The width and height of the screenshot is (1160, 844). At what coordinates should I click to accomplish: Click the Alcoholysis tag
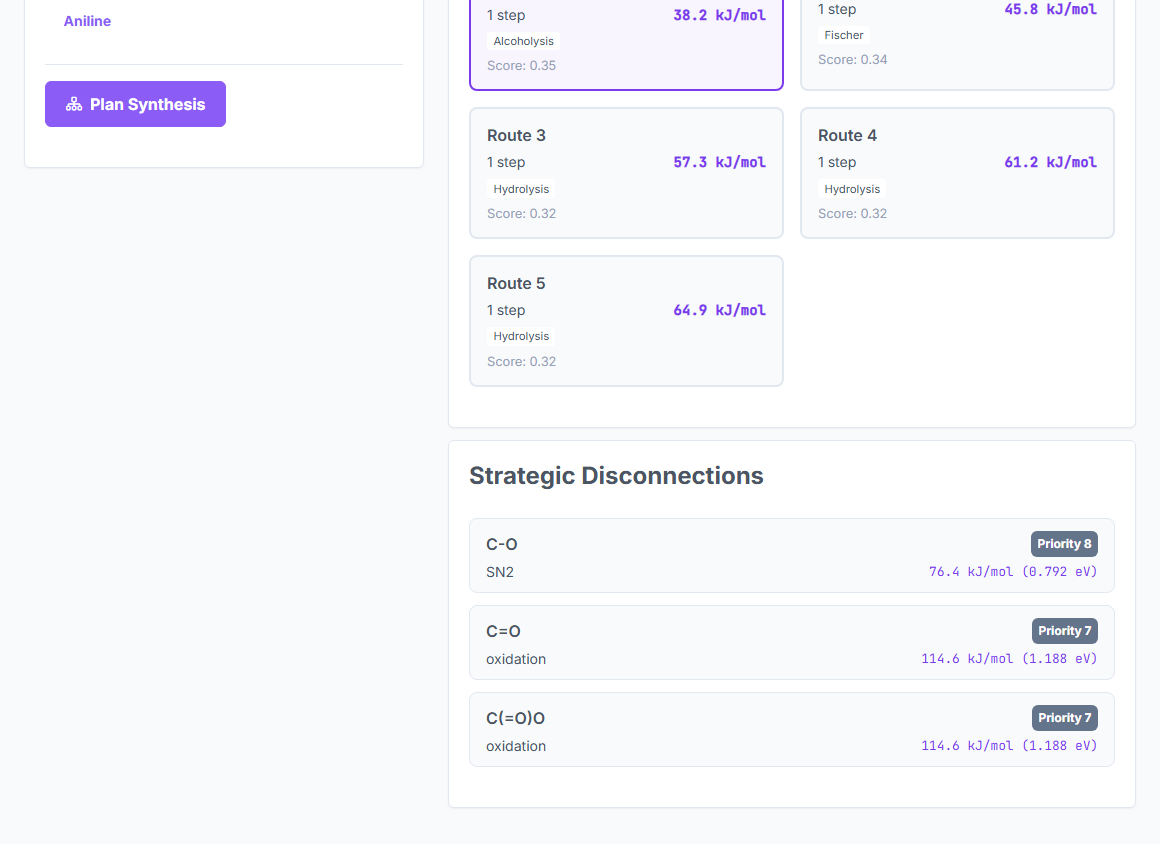point(524,41)
